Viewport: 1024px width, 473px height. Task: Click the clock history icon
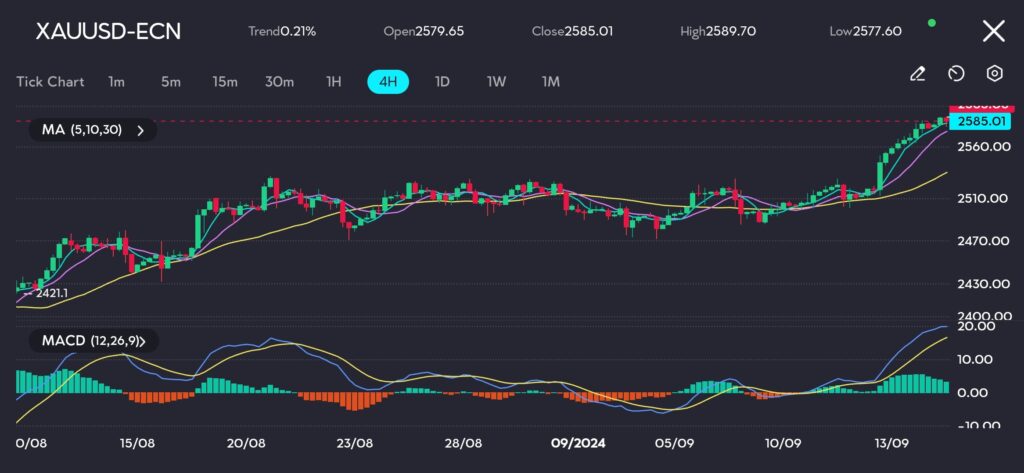coord(955,74)
